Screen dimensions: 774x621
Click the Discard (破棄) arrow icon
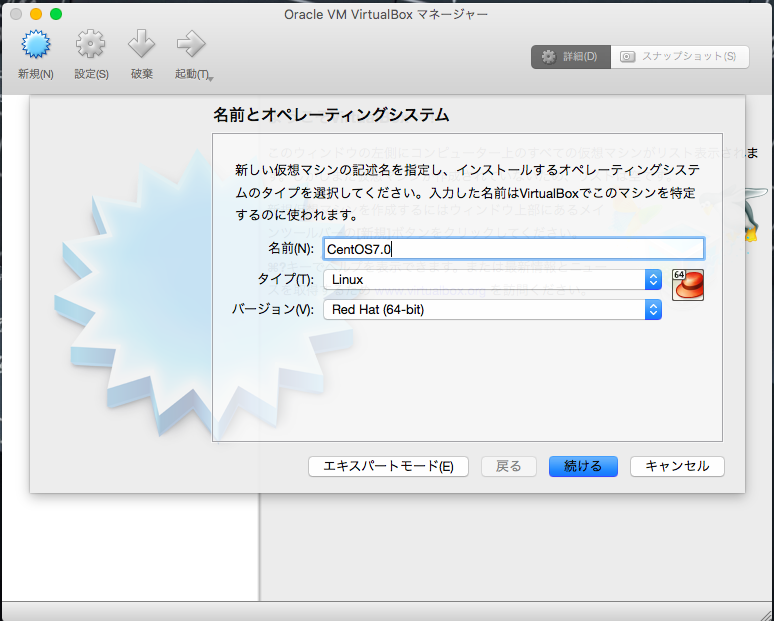pyautogui.click(x=142, y=43)
